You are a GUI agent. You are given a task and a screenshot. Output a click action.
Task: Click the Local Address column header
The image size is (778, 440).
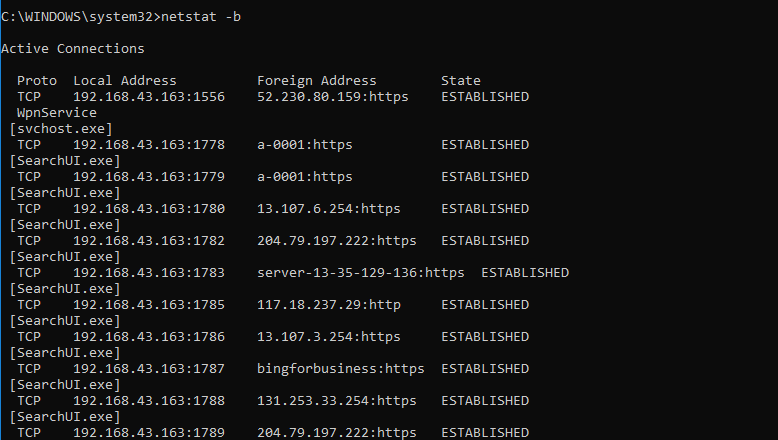click(125, 80)
